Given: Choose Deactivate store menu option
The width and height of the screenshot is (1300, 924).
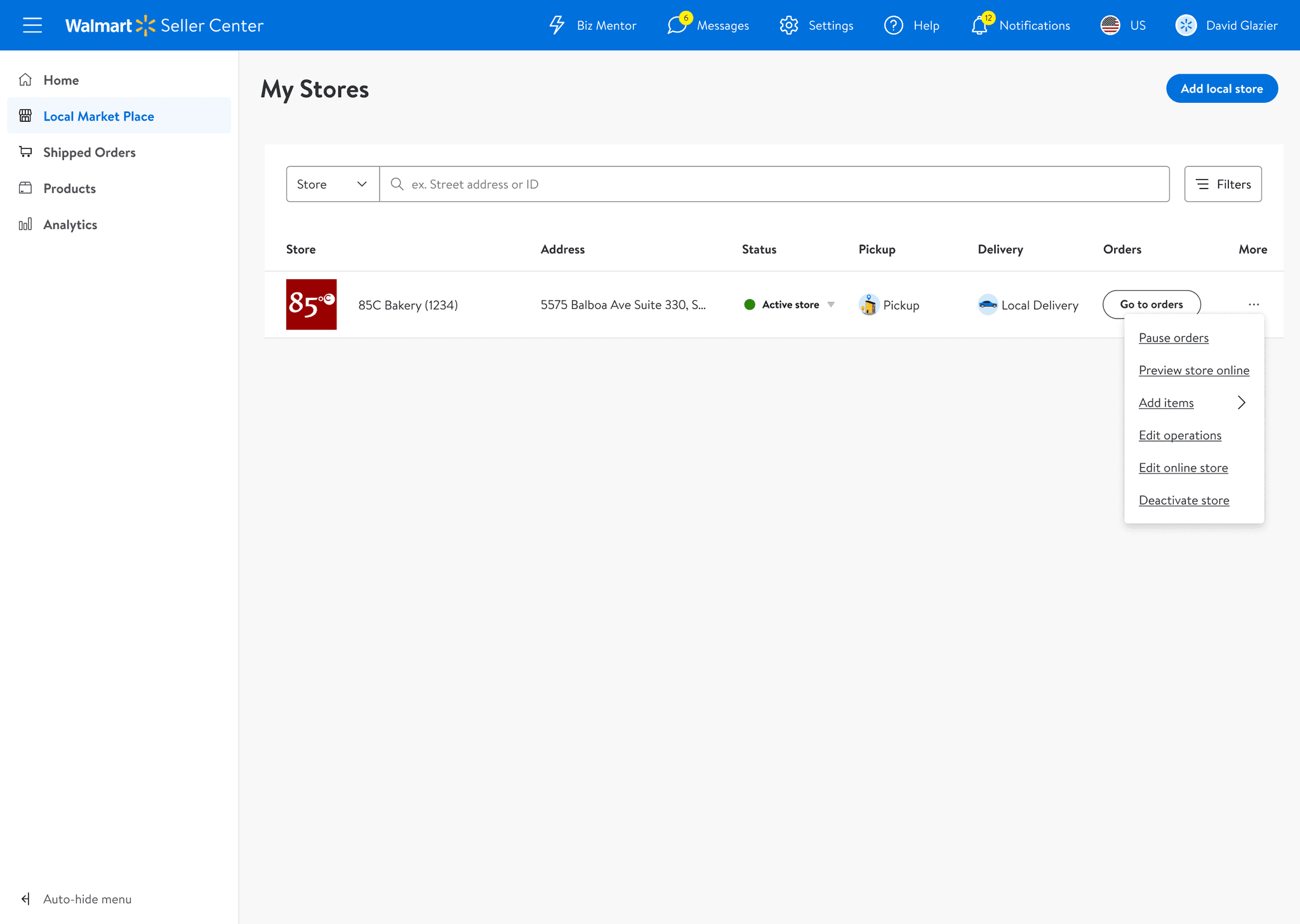Looking at the screenshot, I should [1183, 500].
